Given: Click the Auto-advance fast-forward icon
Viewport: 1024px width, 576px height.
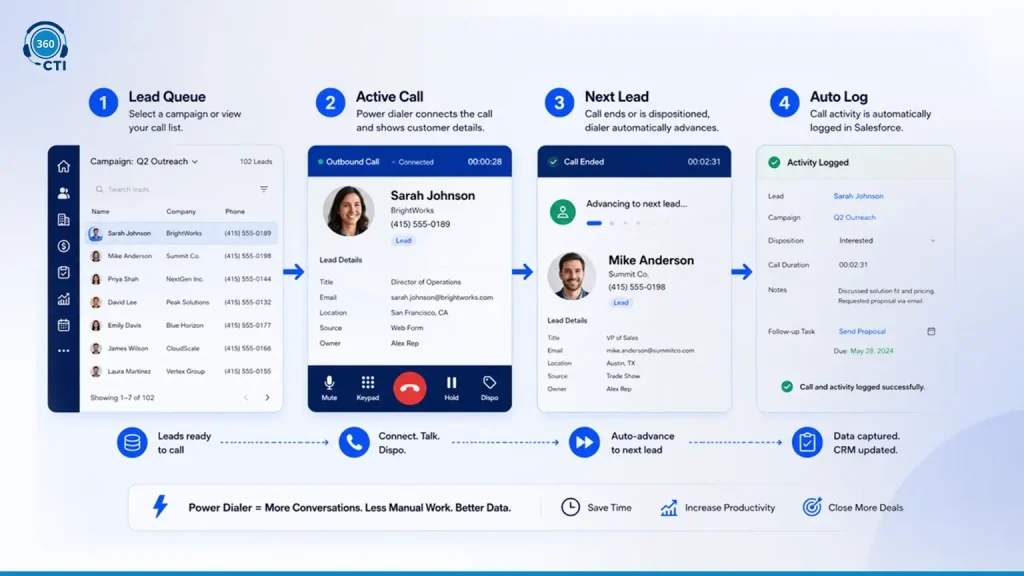Looking at the screenshot, I should tap(584, 443).
